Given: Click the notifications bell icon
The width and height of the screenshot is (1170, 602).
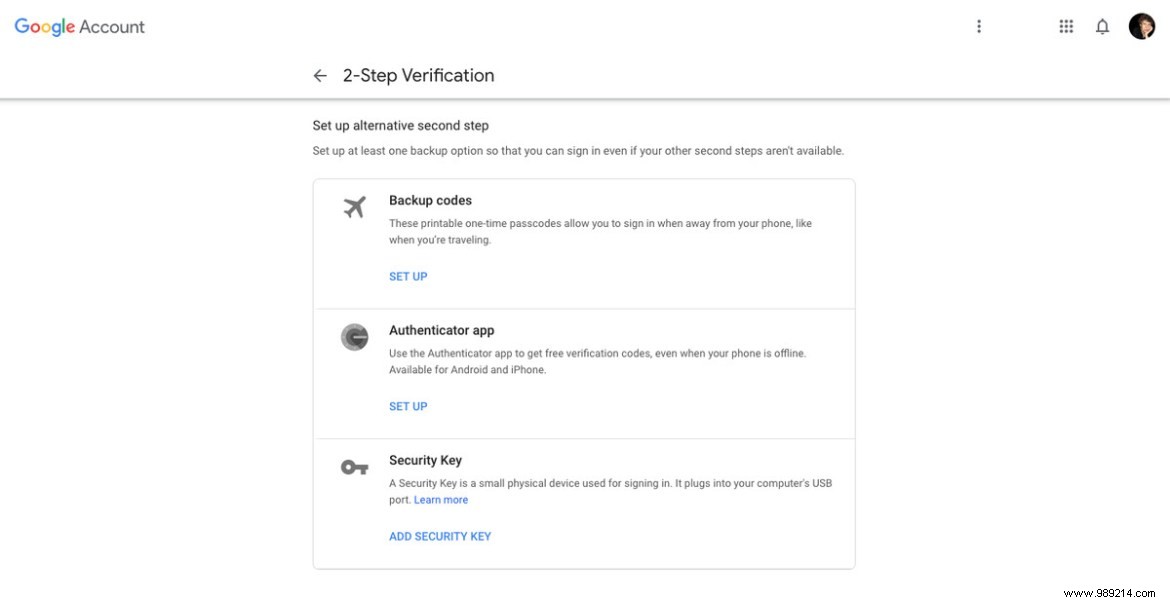Looking at the screenshot, I should pyautogui.click(x=1102, y=26).
